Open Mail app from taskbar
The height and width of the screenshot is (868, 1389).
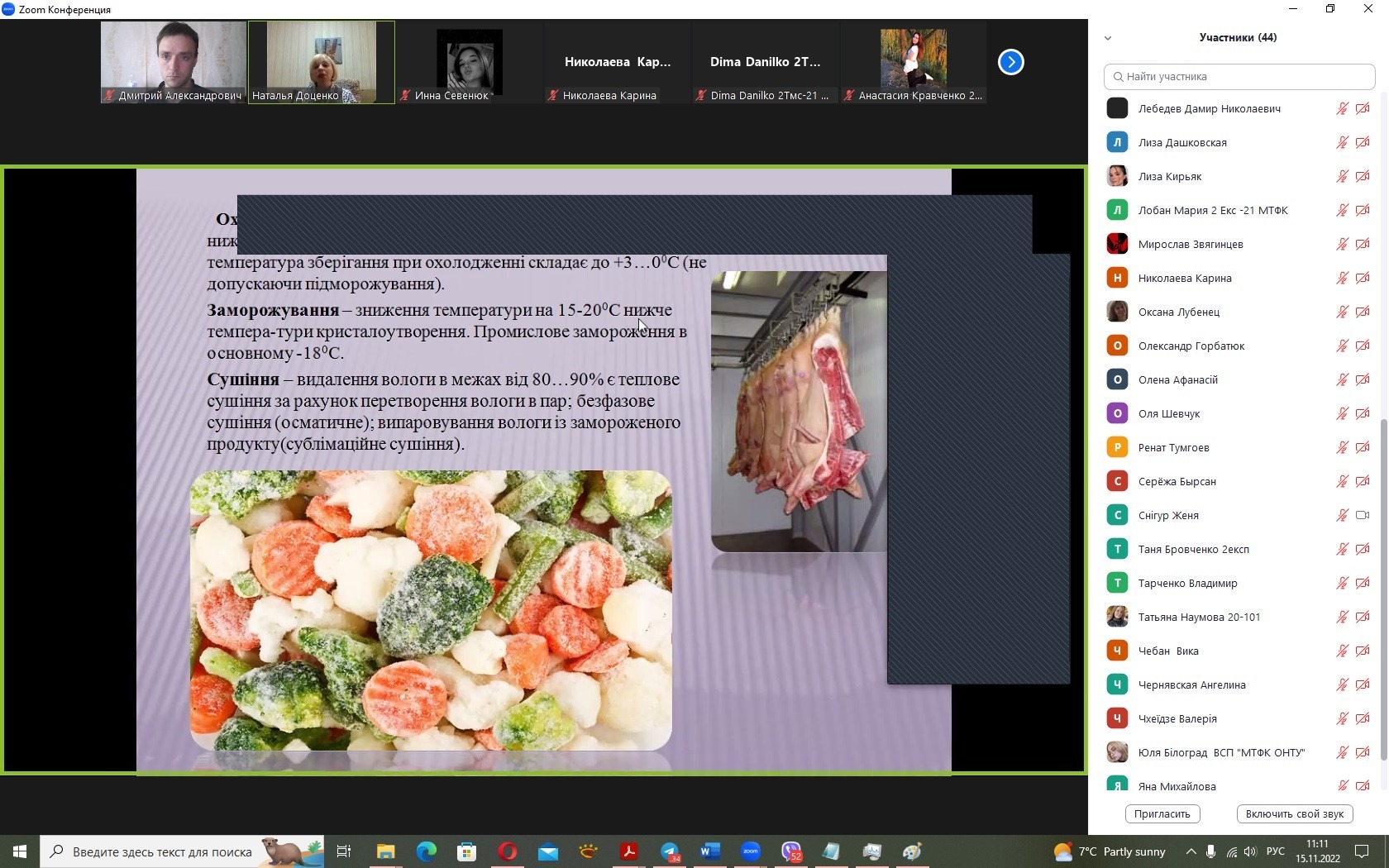[548, 851]
